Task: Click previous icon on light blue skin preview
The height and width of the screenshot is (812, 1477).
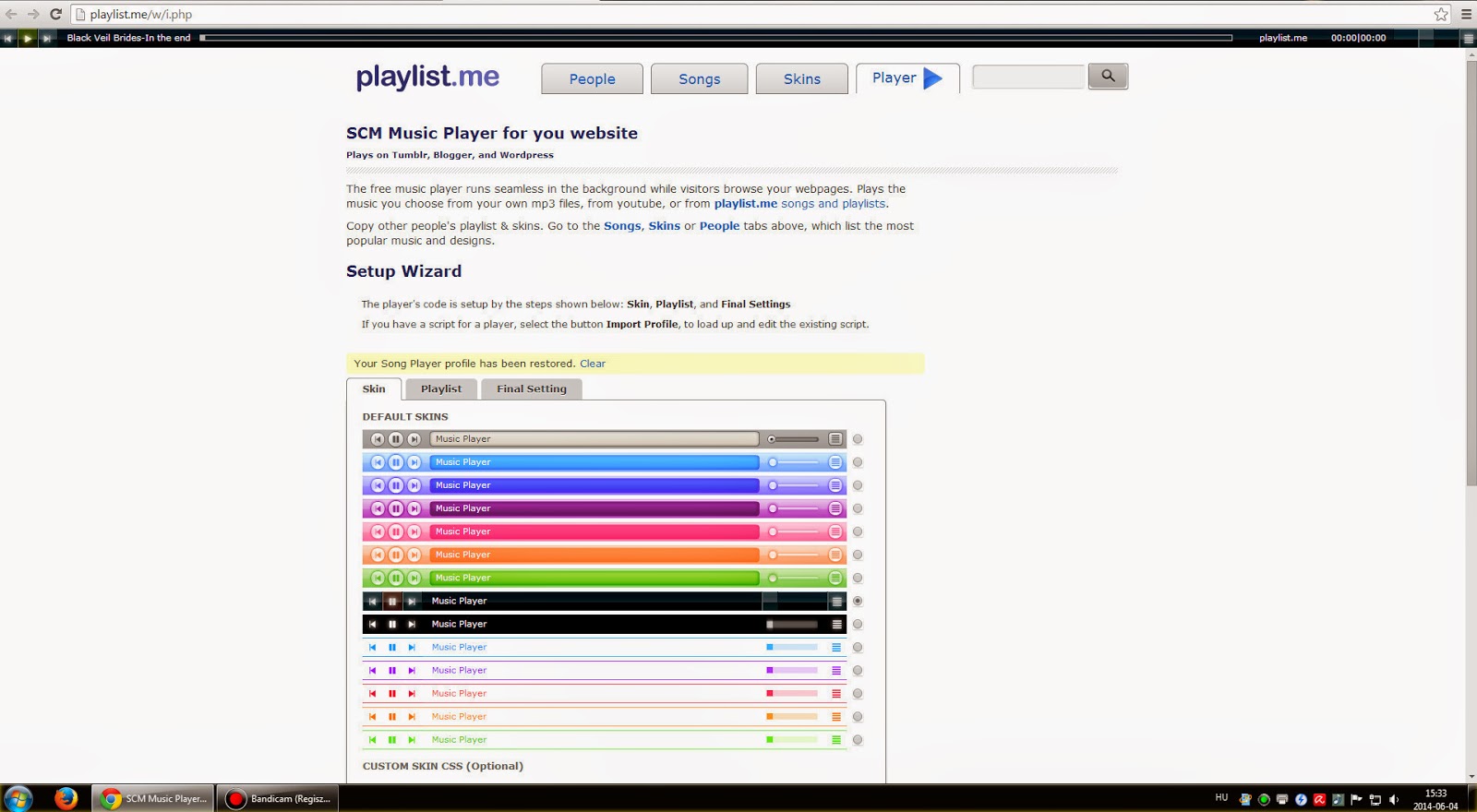Action: click(378, 462)
